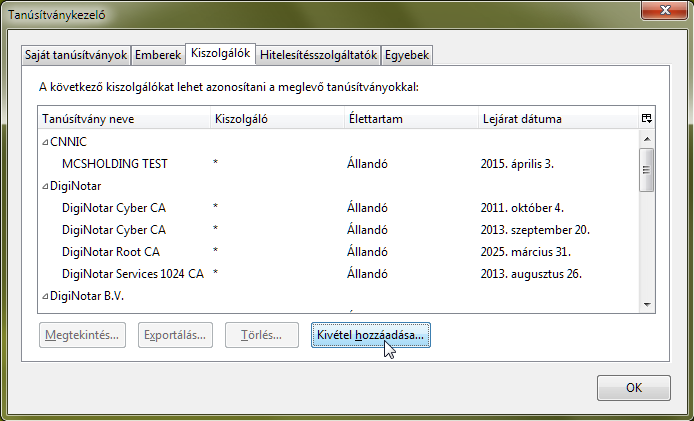This screenshot has height=421, width=694.
Task: Switch to the Saját tanúsítványok tab
Action: 76,55
